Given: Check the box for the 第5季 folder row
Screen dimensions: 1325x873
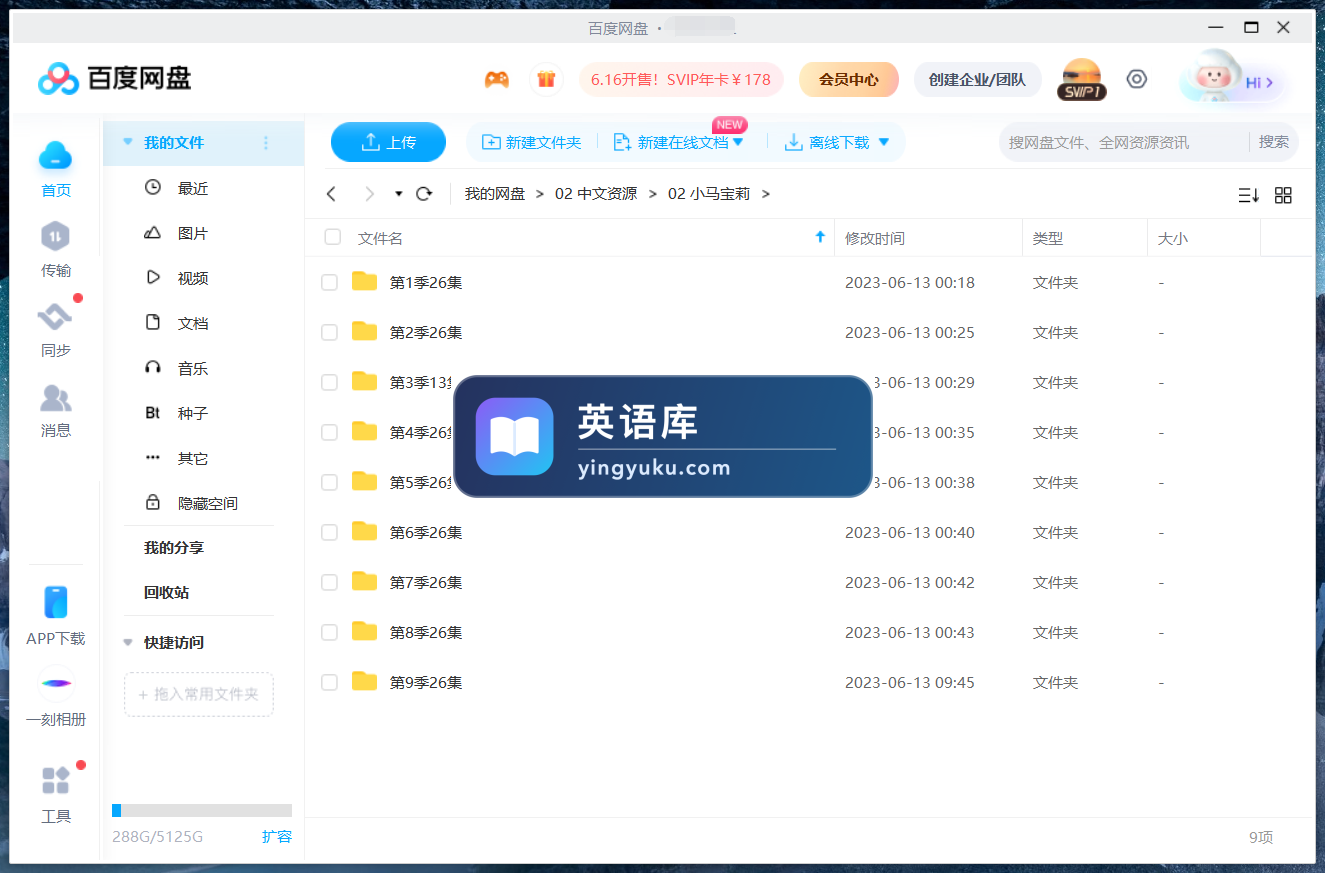Looking at the screenshot, I should (329, 482).
